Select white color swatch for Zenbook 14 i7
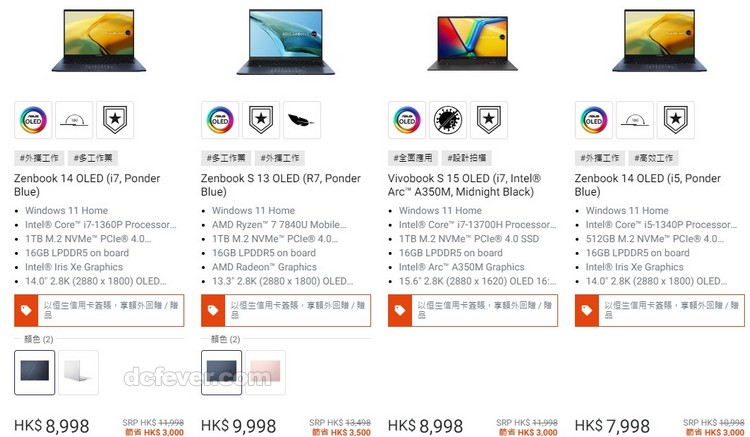The width and height of the screenshot is (750, 437). [78, 372]
